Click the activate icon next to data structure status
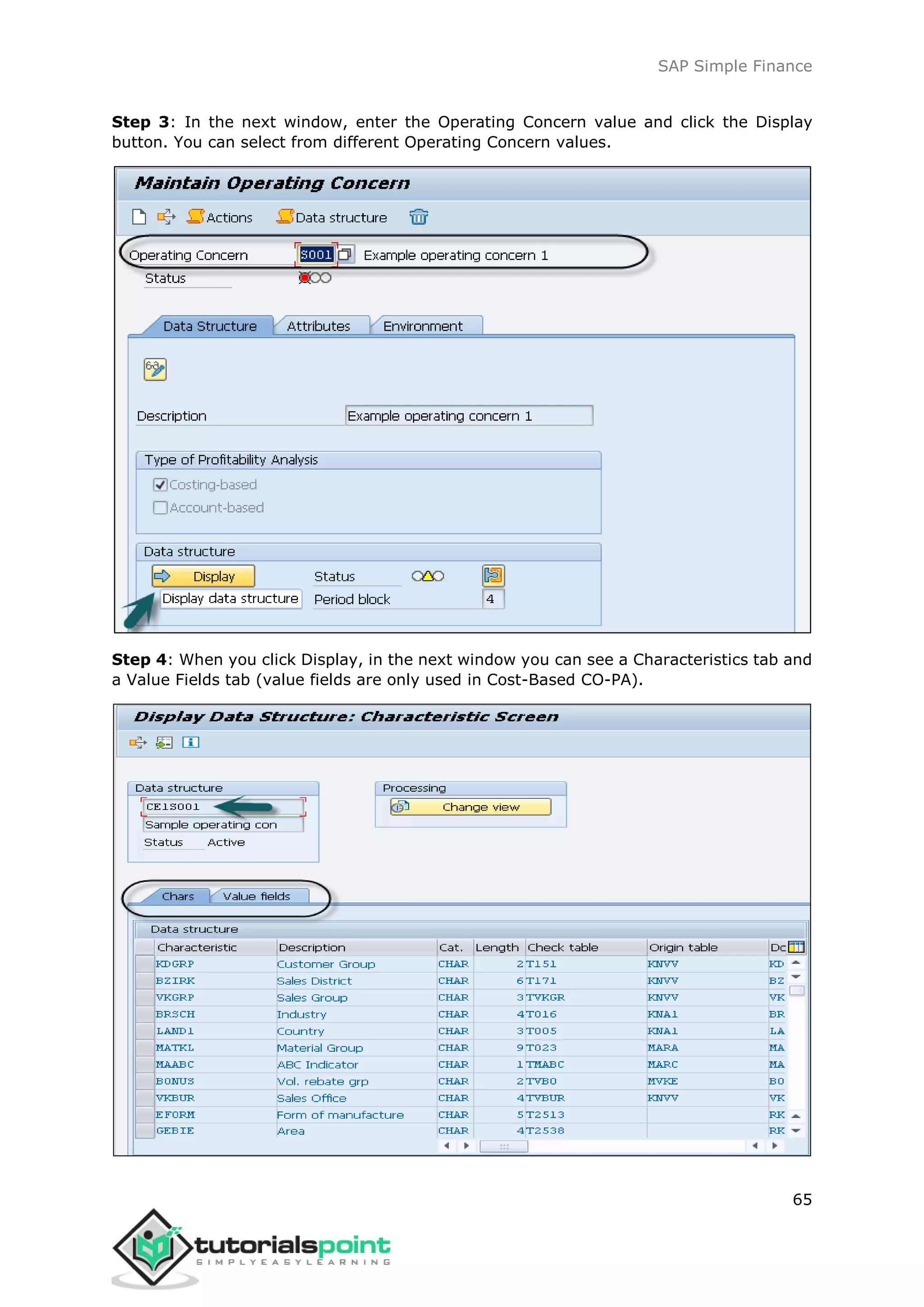This screenshot has height=1307, width=924. 493,576
